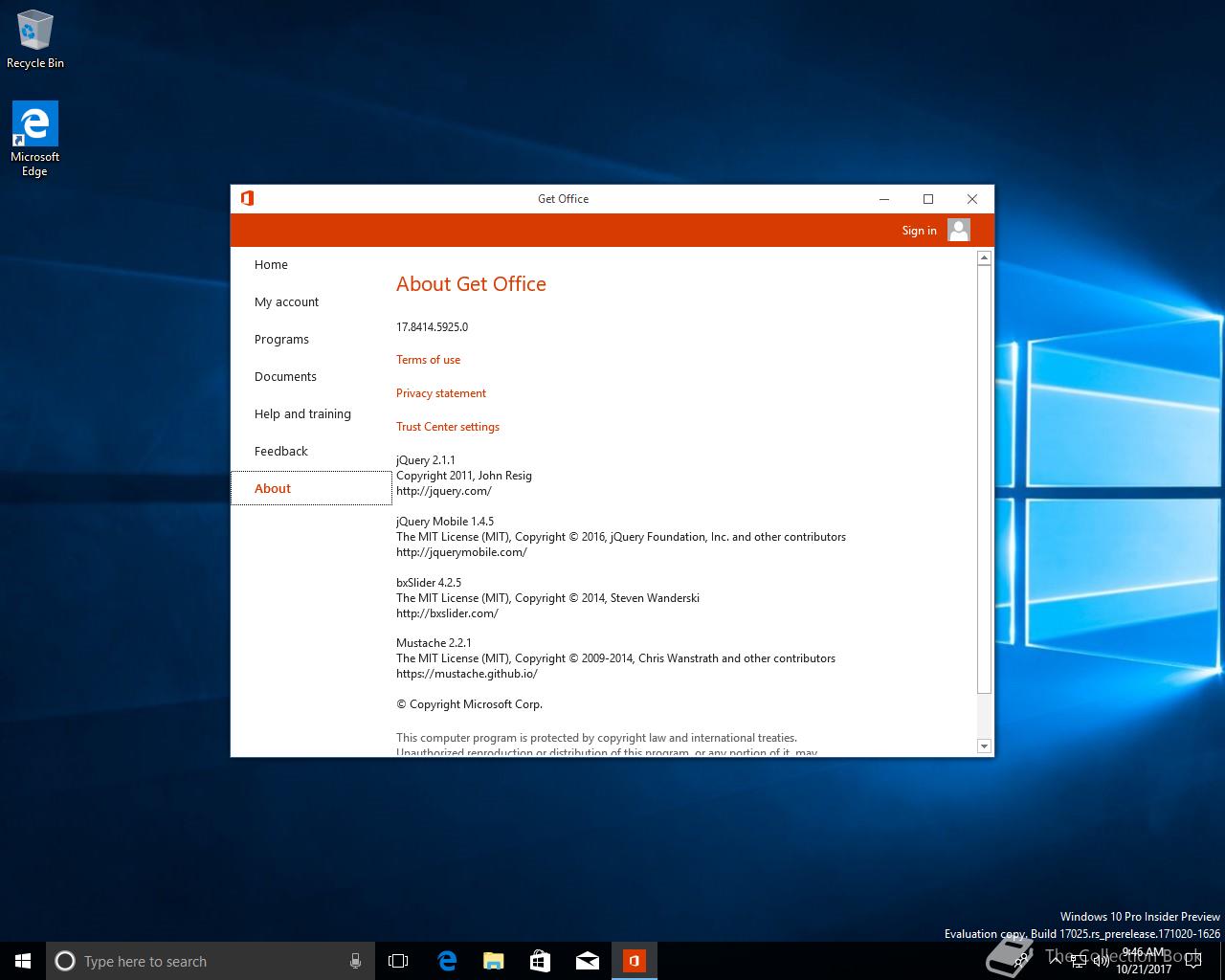This screenshot has width=1225, height=980.
Task: Open Microsoft Store from the taskbar
Action: tap(540, 961)
